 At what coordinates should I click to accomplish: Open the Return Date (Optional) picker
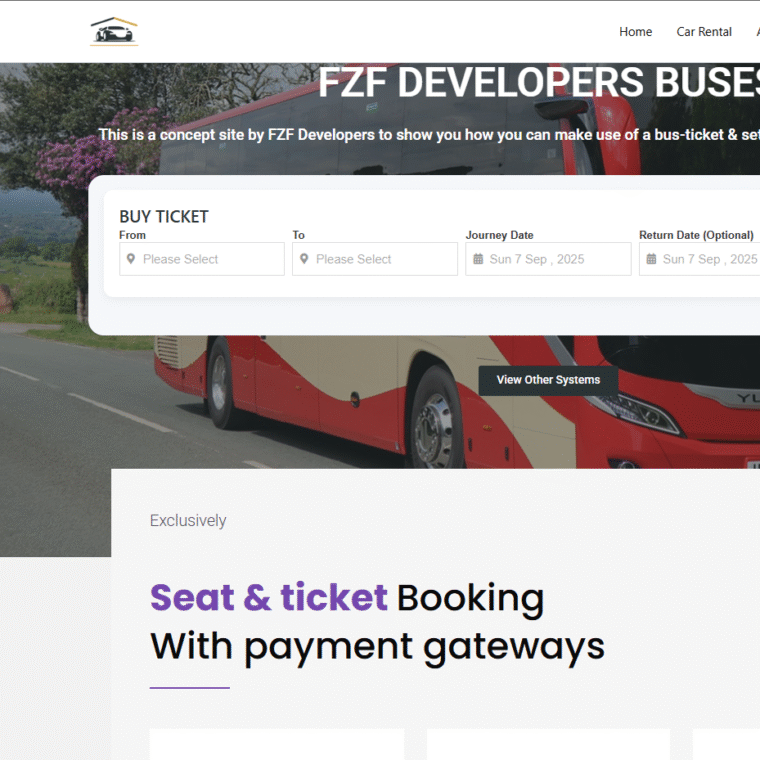(x=699, y=259)
